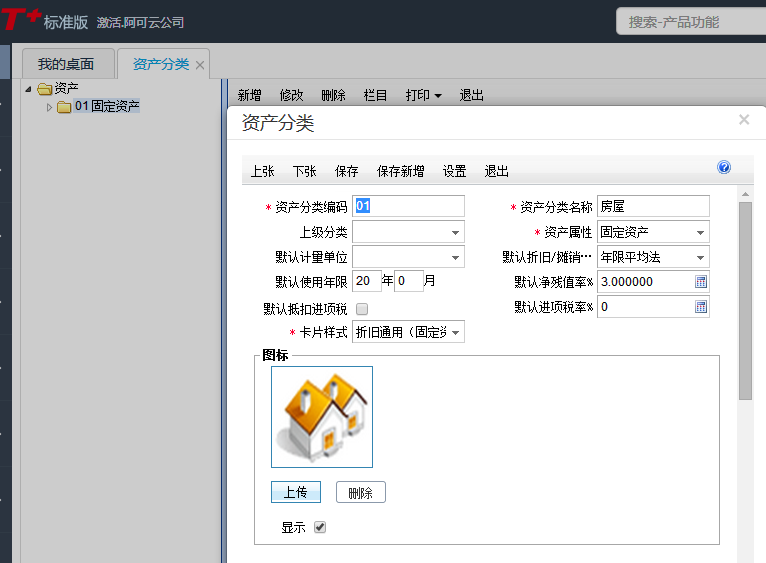Open the 资产属性 dropdown
This screenshot has height=563, width=766.
[x=700, y=233]
